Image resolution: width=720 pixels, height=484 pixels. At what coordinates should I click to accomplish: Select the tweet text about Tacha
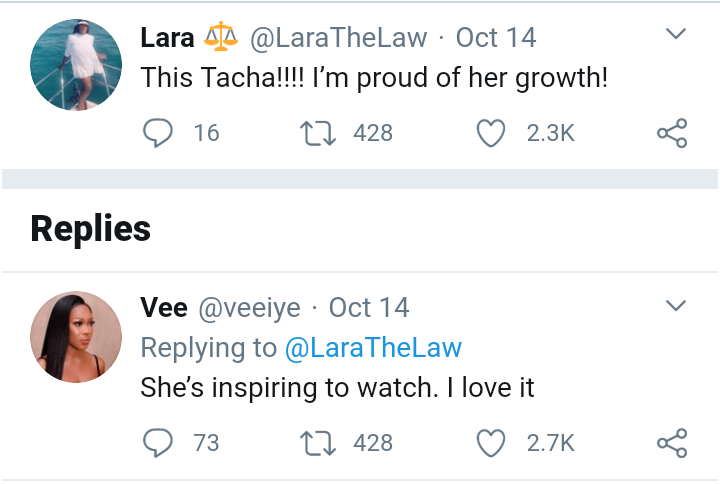point(374,77)
